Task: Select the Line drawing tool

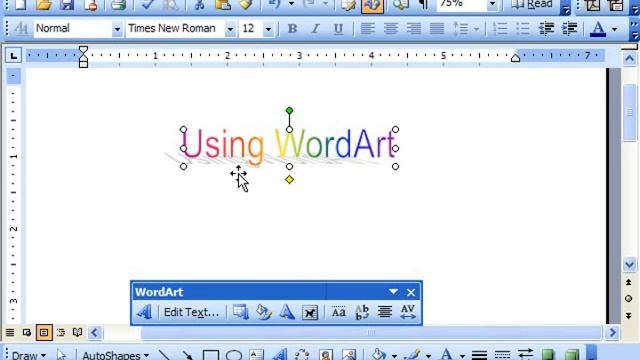Action: [164, 355]
